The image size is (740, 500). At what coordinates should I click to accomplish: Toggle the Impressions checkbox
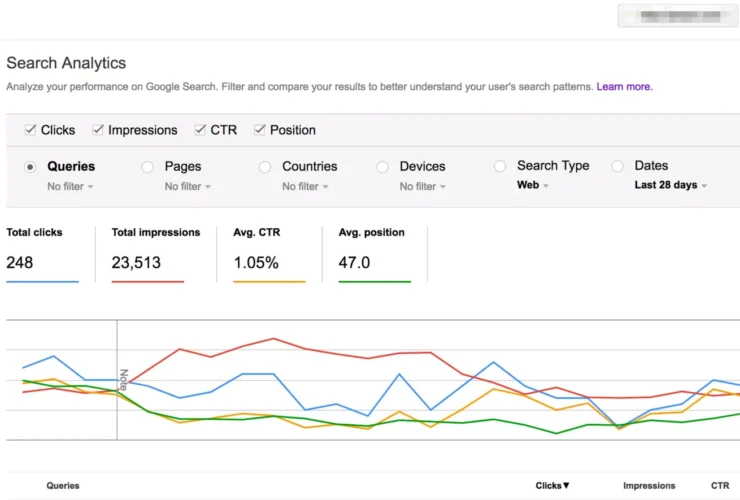(x=98, y=130)
